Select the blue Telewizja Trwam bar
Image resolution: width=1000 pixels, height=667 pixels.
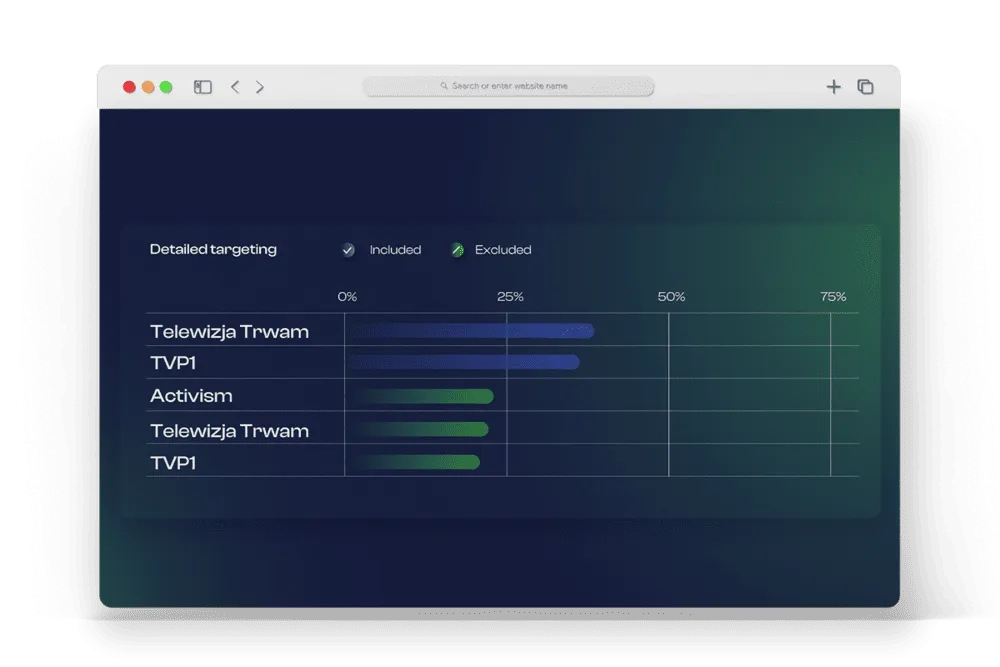point(470,331)
